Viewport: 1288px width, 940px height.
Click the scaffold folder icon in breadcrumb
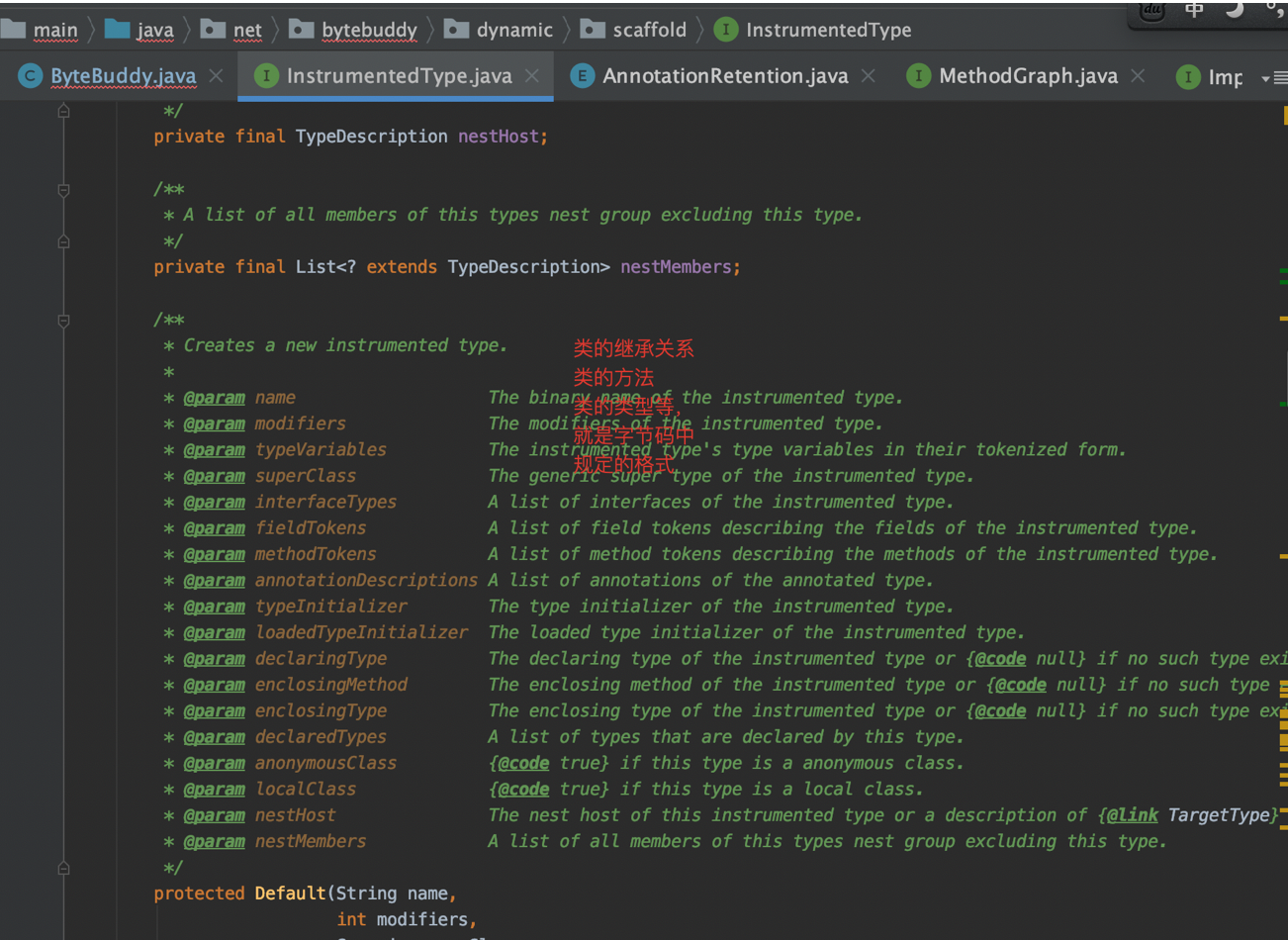[592, 29]
